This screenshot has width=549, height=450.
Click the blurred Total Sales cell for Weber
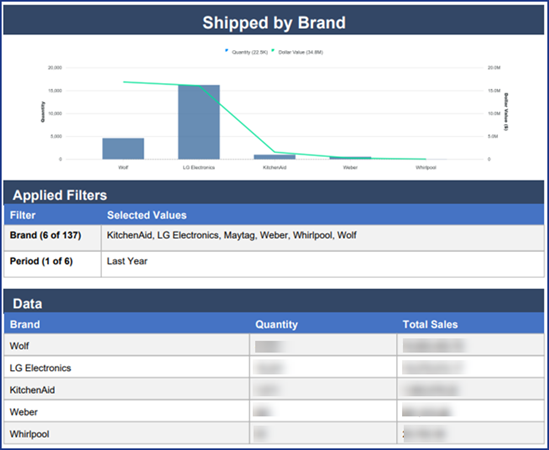(x=471, y=411)
